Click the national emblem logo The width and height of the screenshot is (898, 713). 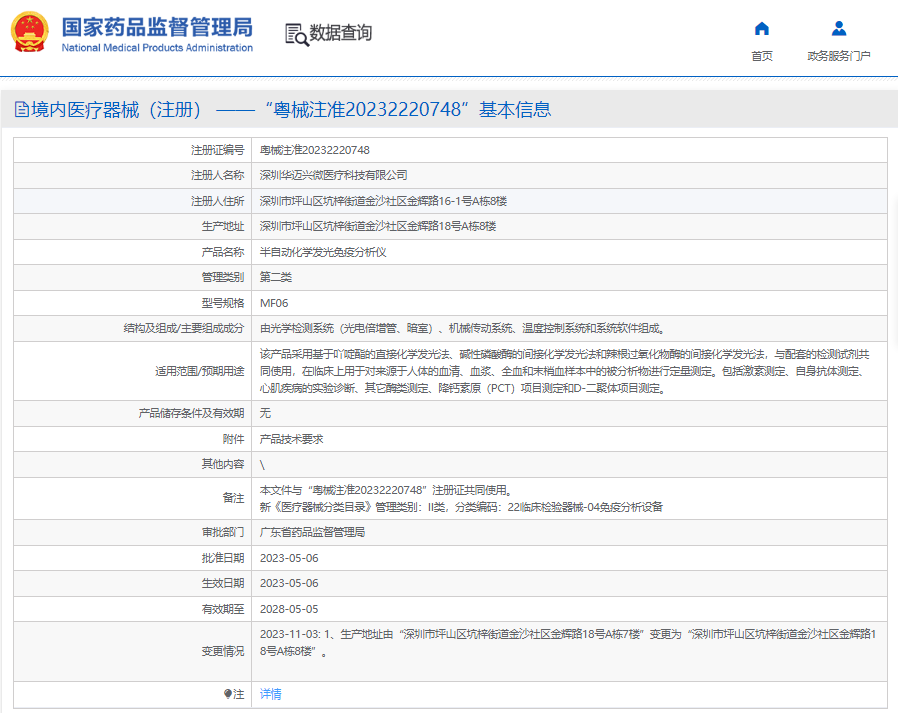point(30,31)
